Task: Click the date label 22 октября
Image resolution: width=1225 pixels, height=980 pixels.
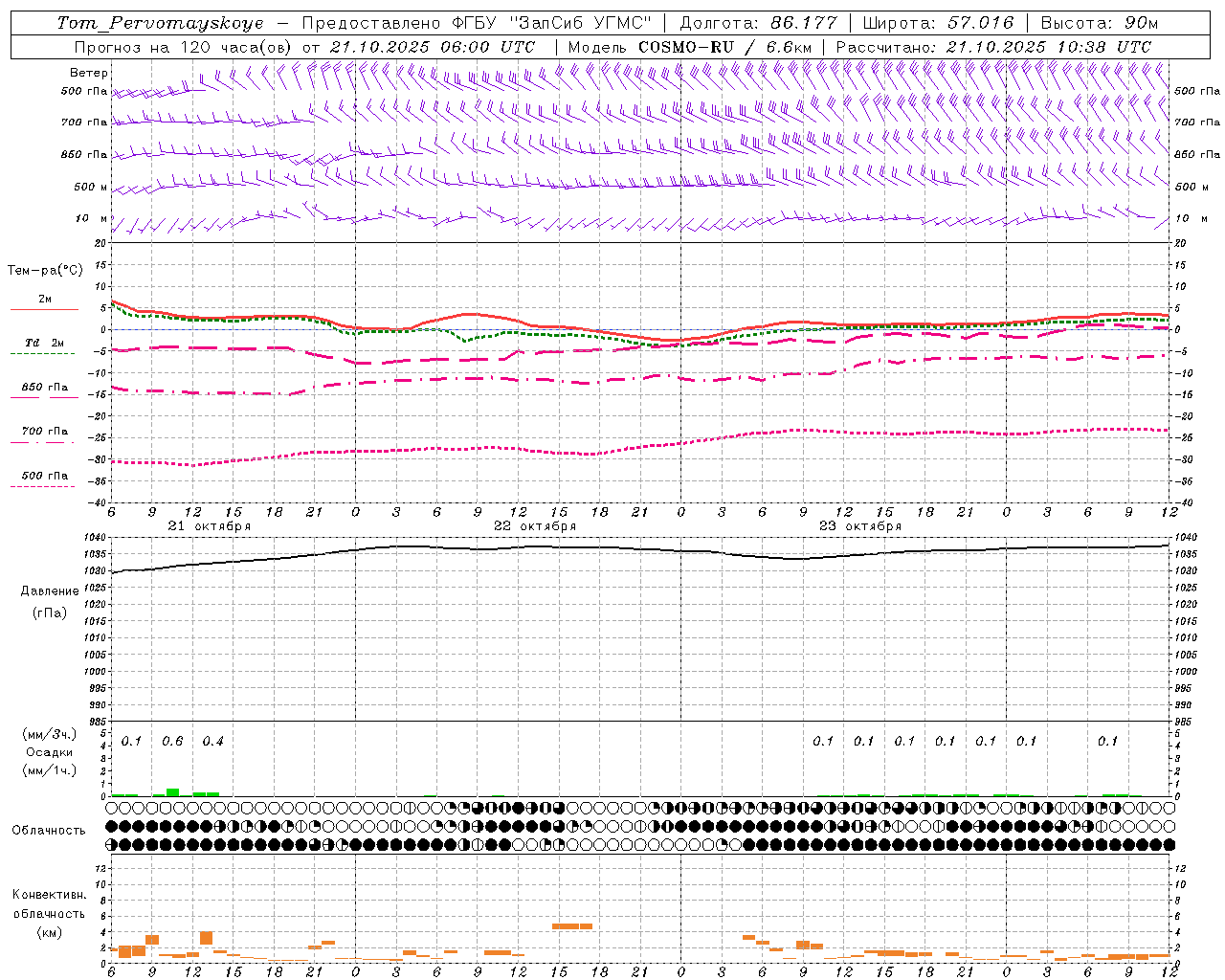Action: [x=535, y=526]
